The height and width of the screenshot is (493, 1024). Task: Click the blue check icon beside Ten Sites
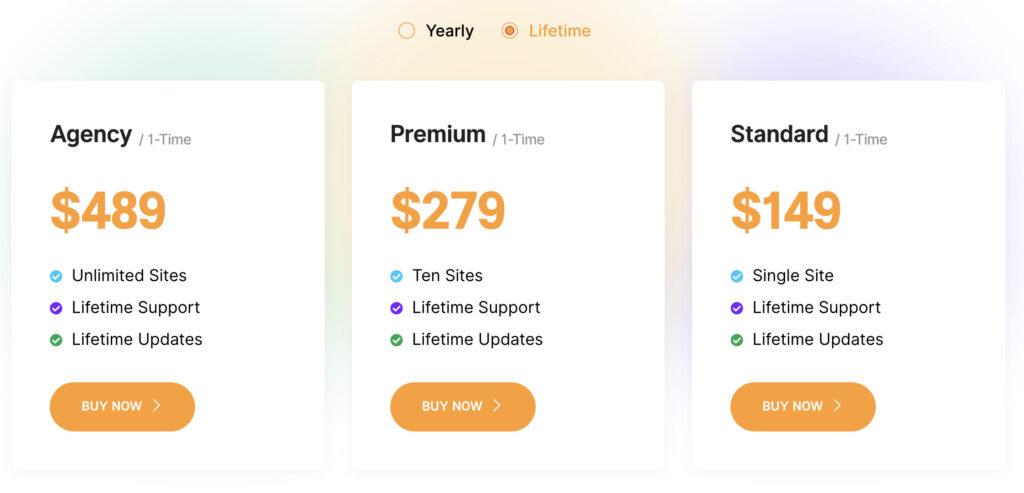[397, 276]
